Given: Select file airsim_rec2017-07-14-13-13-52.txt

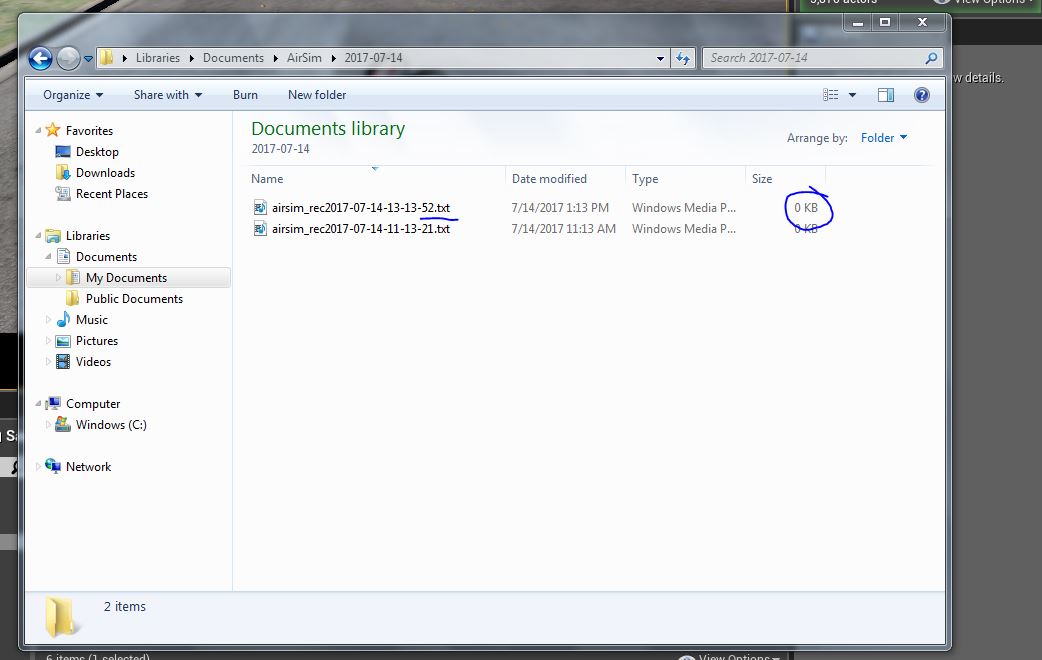Looking at the screenshot, I should (361, 208).
